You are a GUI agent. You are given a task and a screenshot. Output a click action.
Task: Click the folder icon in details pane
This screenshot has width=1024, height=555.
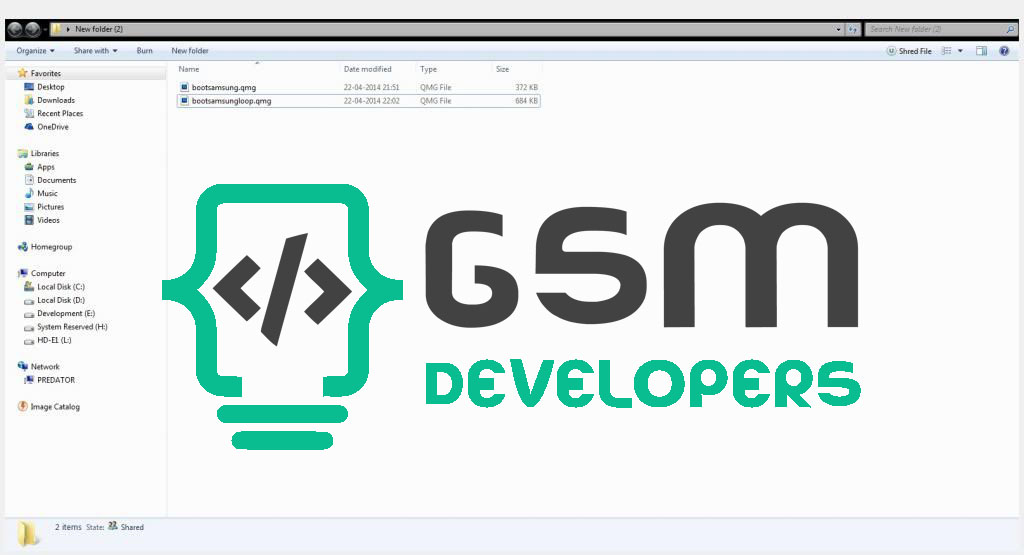click(x=27, y=533)
